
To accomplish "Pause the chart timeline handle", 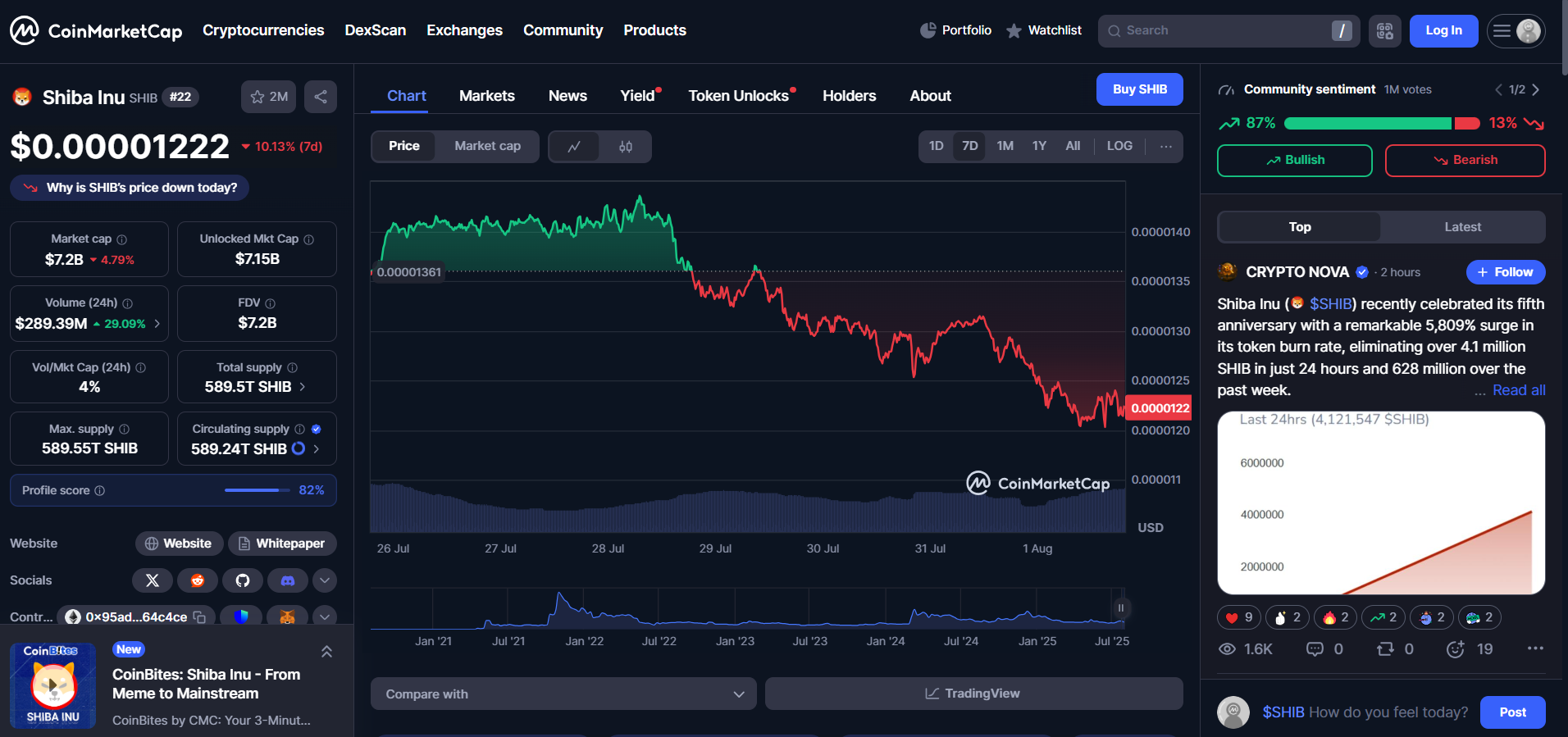I will (x=1120, y=607).
